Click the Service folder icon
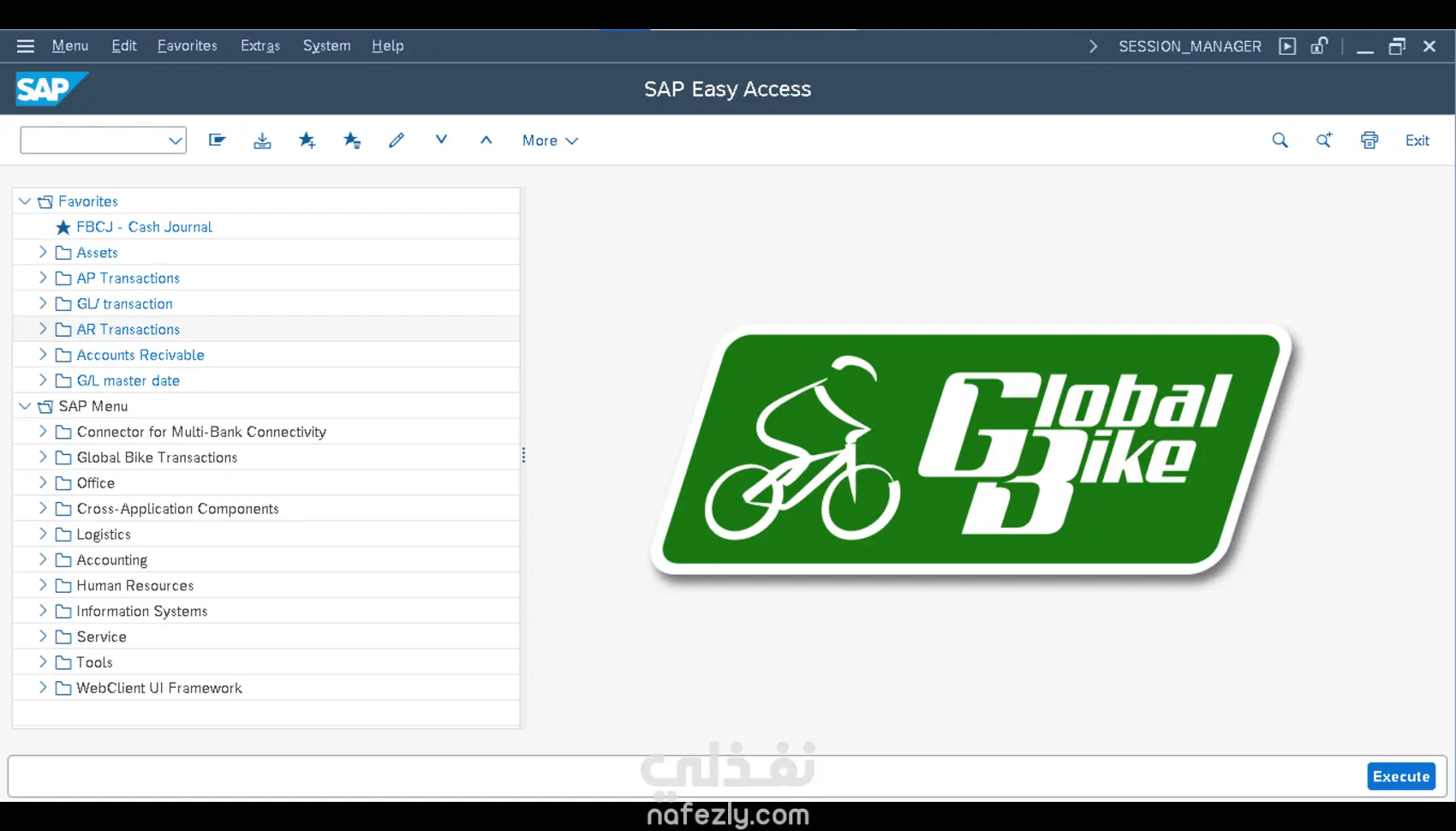The height and width of the screenshot is (831, 1456). pos(63,637)
